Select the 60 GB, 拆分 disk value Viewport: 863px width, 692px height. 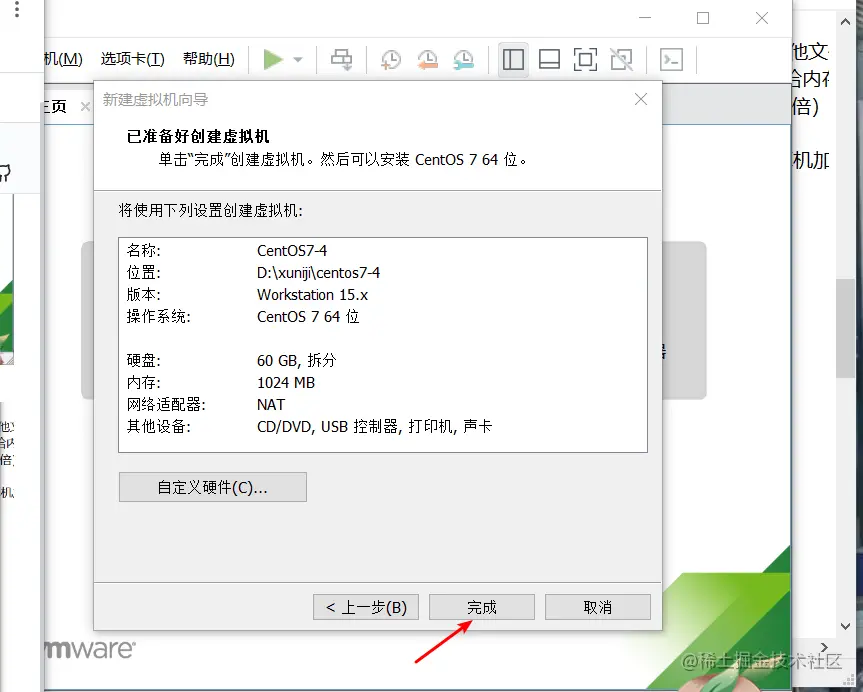click(296, 361)
